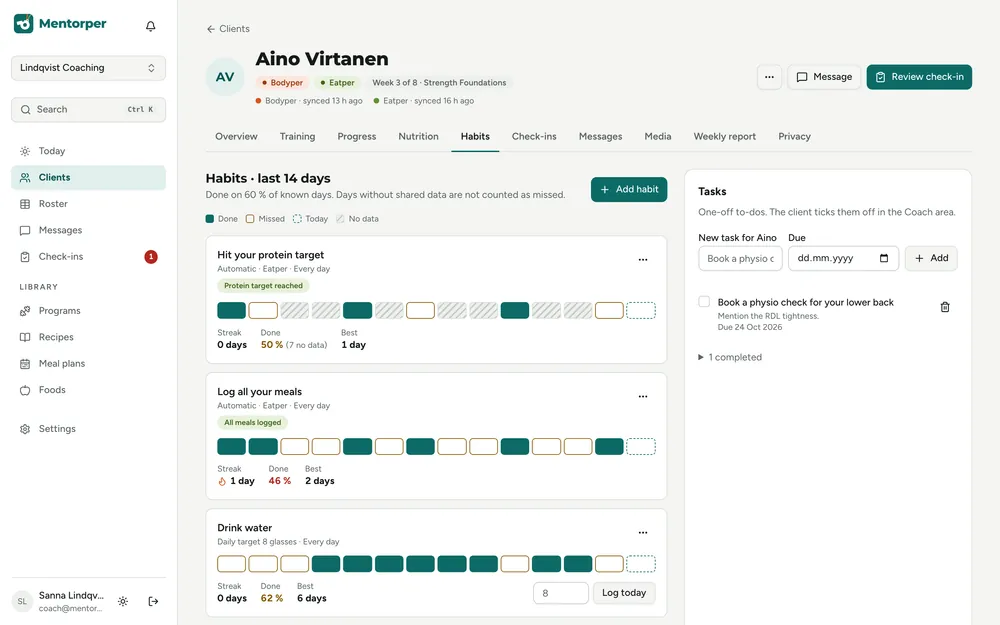Screen dimensions: 1000x625
Task: Open Clients in sidebar
Action: pos(88,177)
